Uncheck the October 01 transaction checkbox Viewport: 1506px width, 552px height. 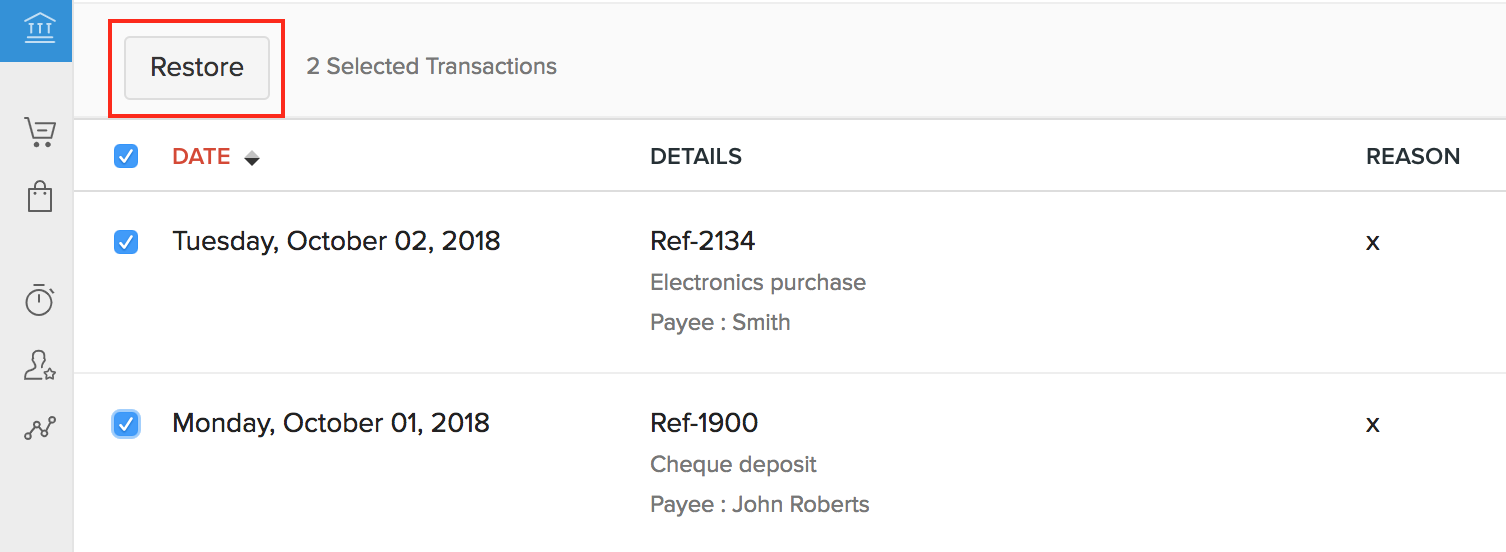pyautogui.click(x=126, y=424)
